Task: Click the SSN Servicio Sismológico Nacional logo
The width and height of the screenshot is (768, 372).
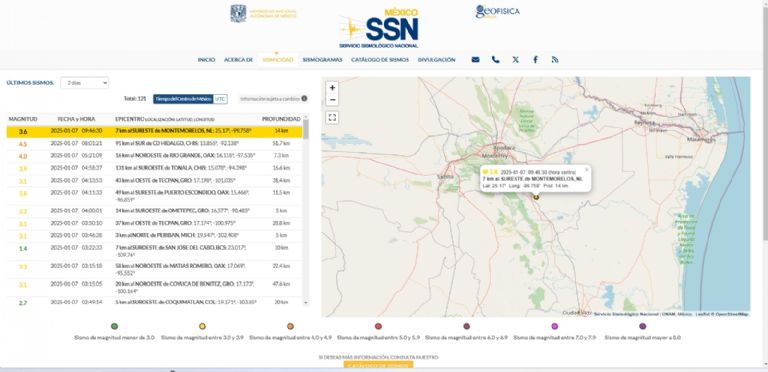Action: [x=379, y=28]
